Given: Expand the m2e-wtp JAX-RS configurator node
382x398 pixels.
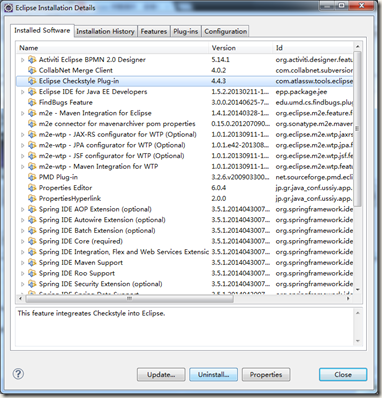Looking at the screenshot, I should (x=23, y=135).
